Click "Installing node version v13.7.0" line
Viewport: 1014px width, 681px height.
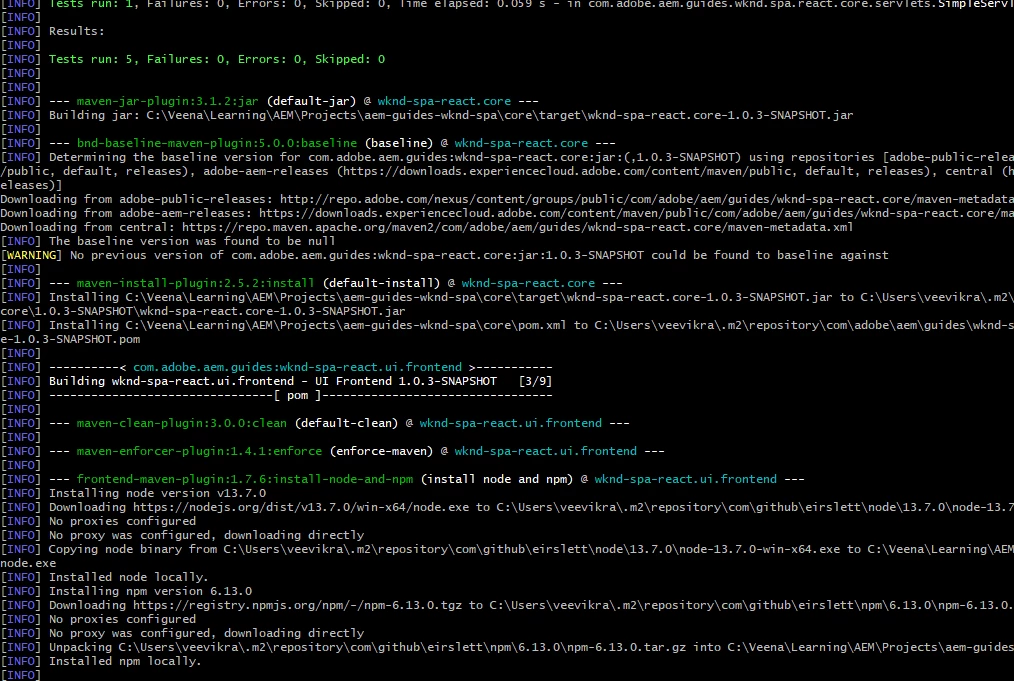(157, 493)
